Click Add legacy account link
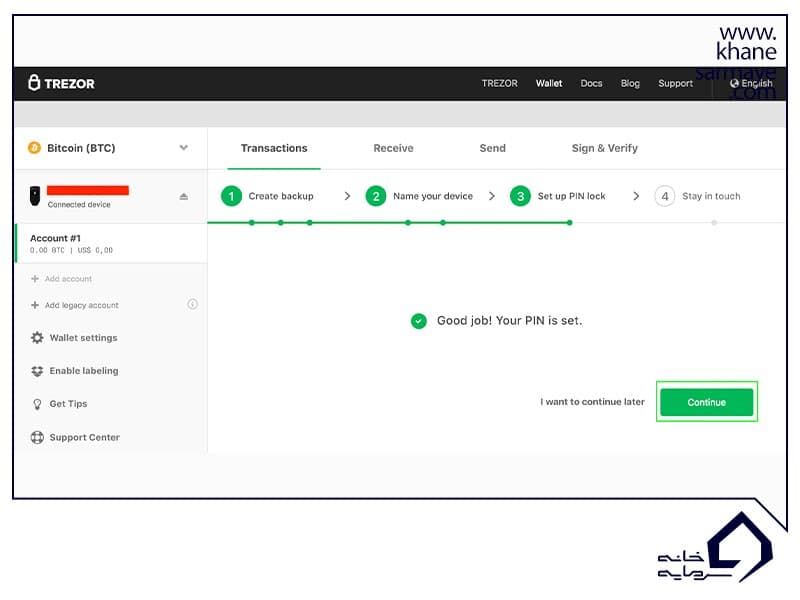 click(82, 305)
